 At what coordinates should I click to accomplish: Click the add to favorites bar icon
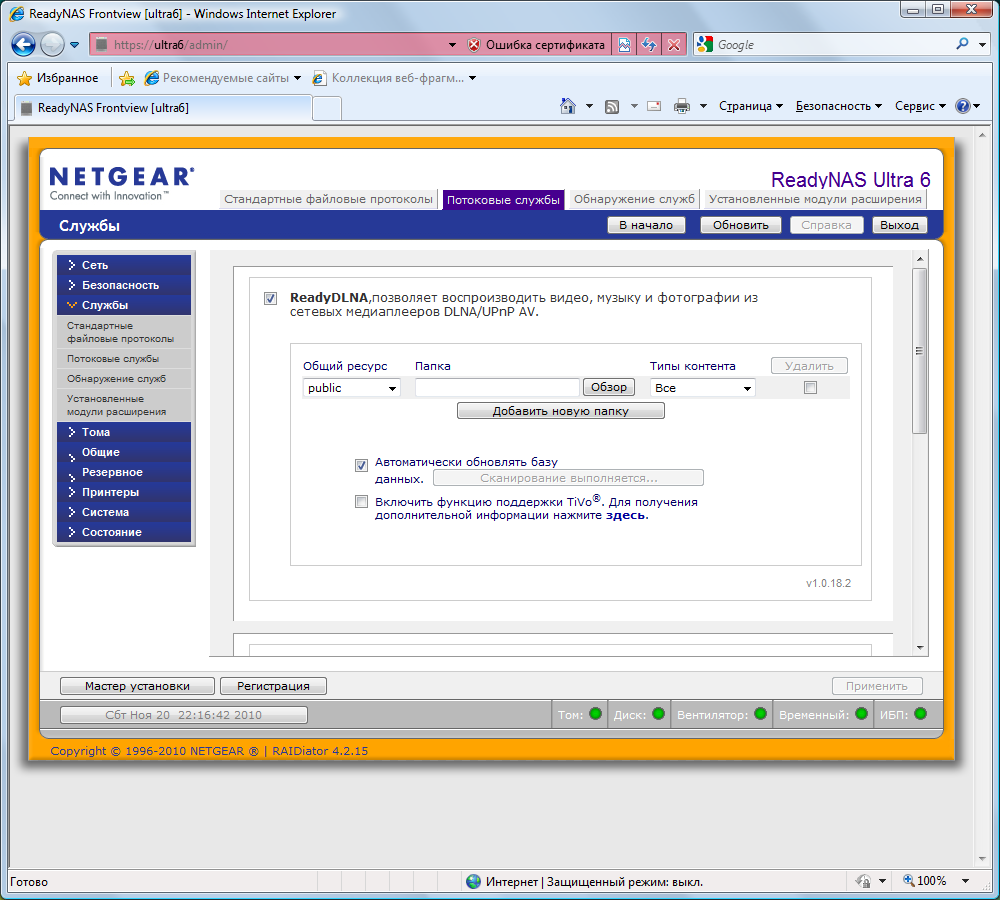pos(127,78)
